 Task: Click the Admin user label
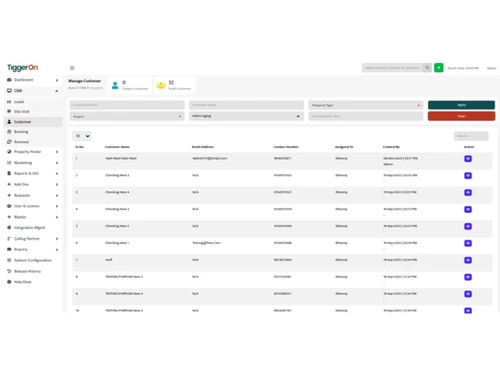(x=491, y=68)
